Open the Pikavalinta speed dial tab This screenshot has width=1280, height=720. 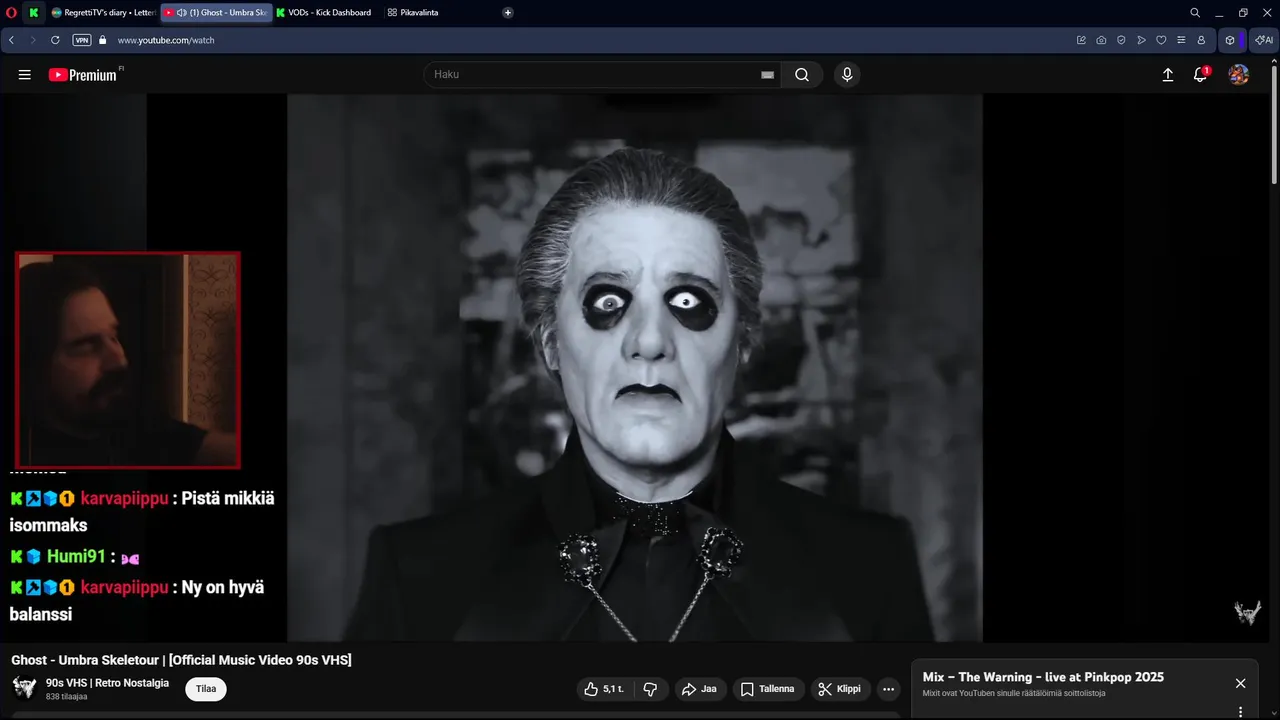pyautogui.click(x=413, y=13)
